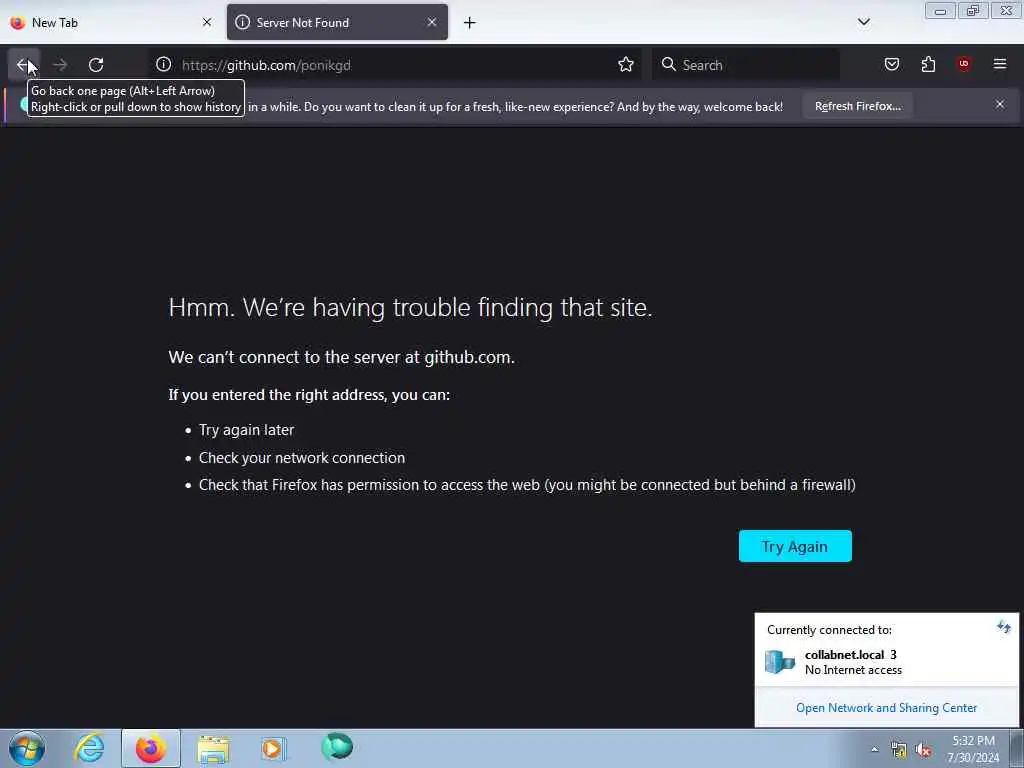Open Windows Media Player from taskbar
This screenshot has height=768, width=1024.
pos(274,748)
